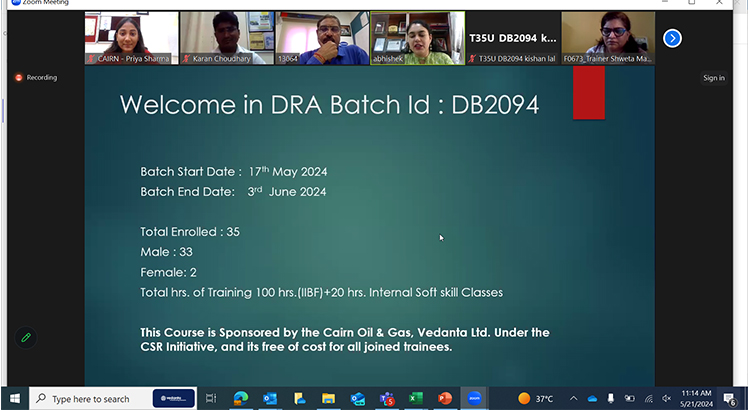Switch to Zoom app in taskbar

point(475,398)
